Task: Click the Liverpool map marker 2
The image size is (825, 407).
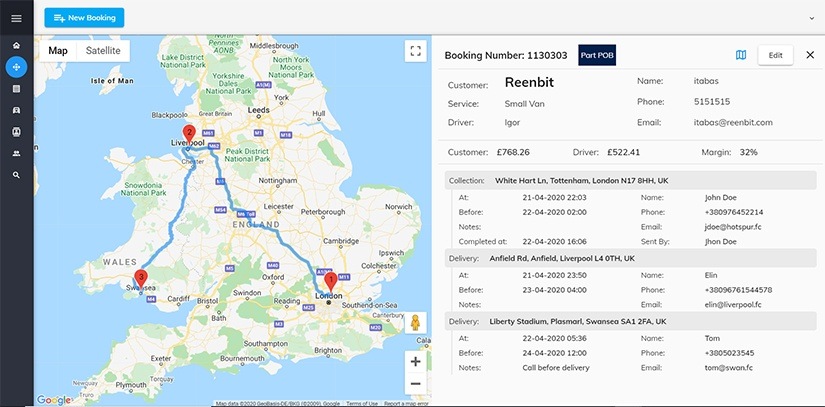Action: (x=188, y=133)
